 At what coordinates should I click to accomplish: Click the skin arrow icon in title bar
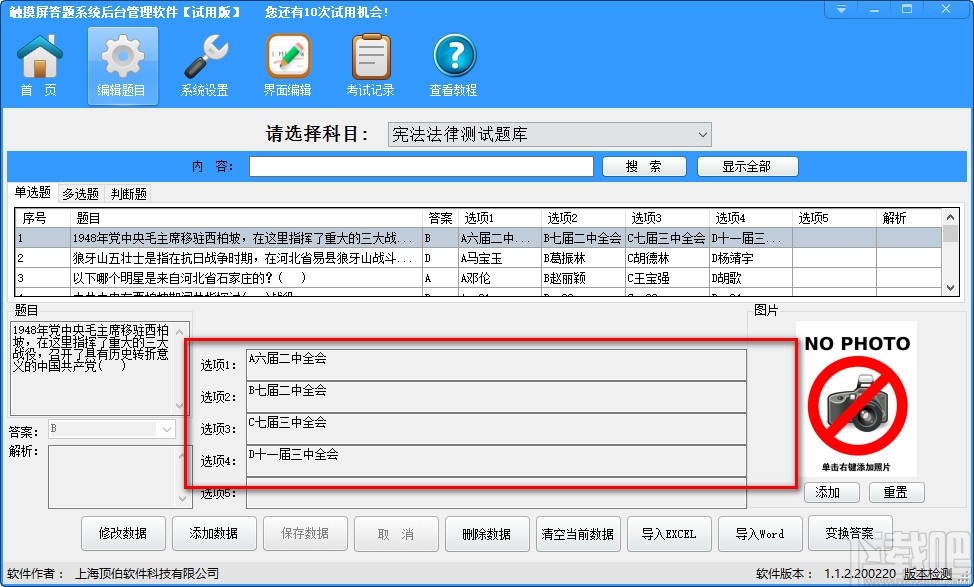click(x=840, y=9)
